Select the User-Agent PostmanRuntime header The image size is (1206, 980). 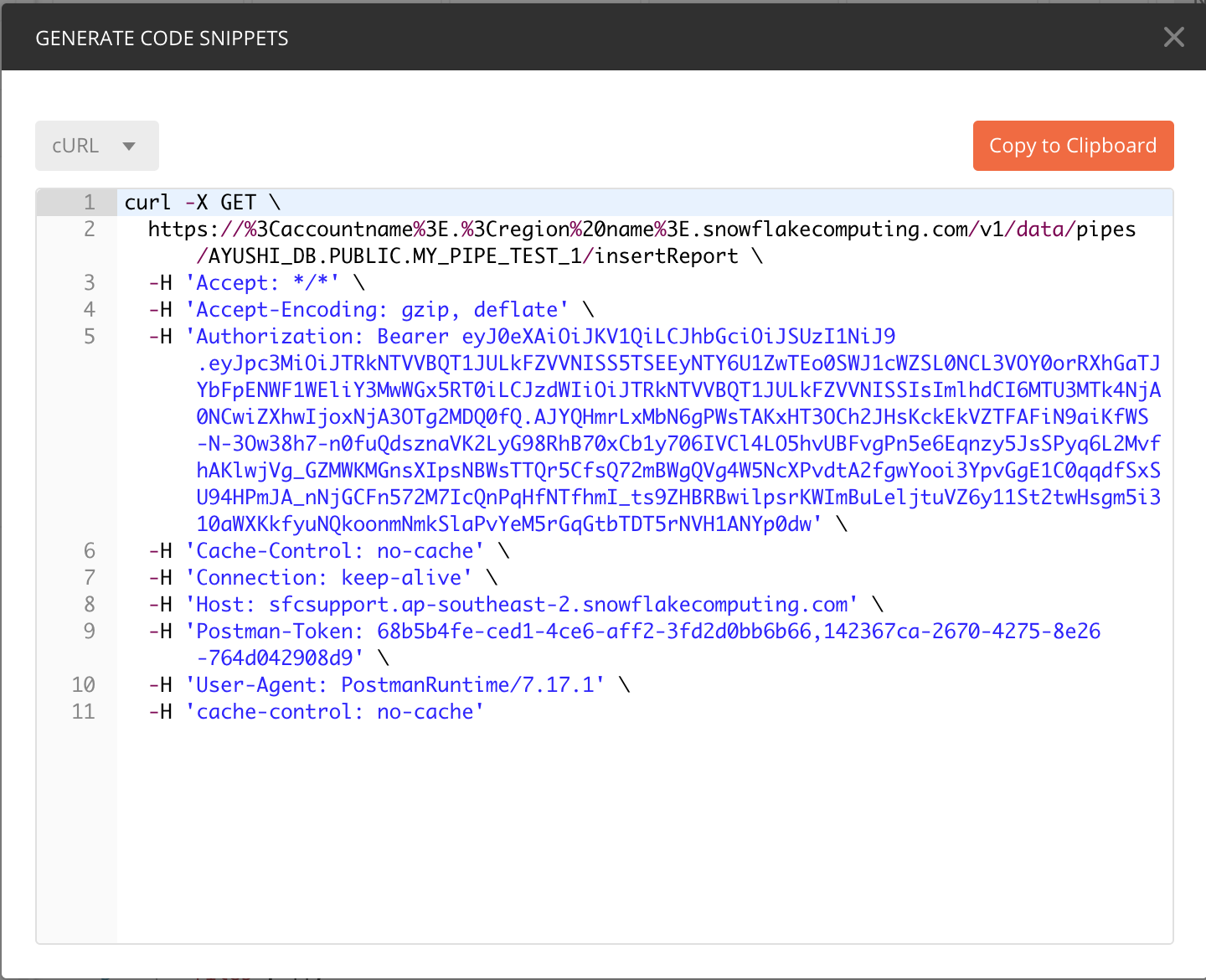pos(394,684)
